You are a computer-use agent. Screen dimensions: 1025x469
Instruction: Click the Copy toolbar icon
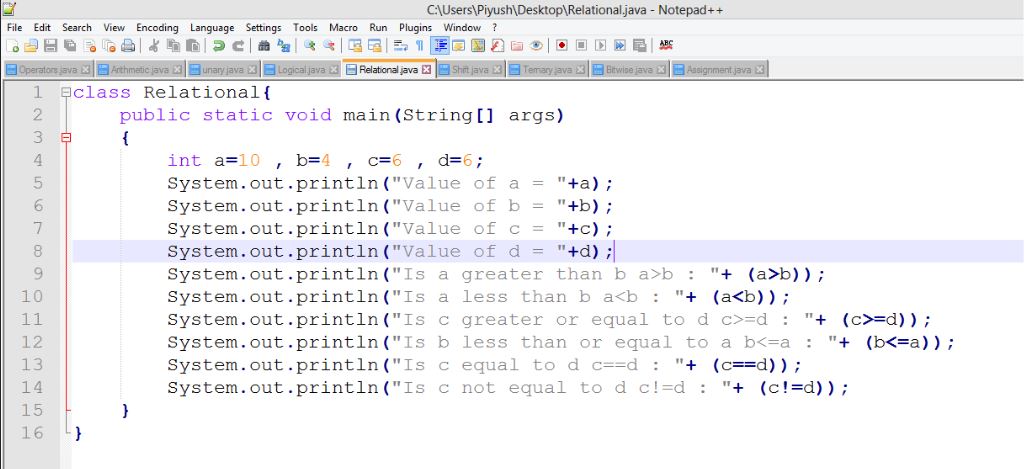[x=173, y=46]
